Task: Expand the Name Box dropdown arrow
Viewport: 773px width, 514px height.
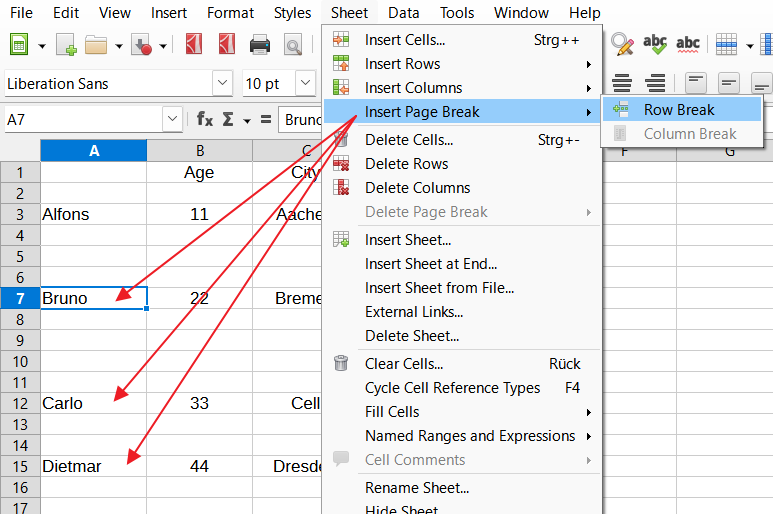Action: pos(172,119)
